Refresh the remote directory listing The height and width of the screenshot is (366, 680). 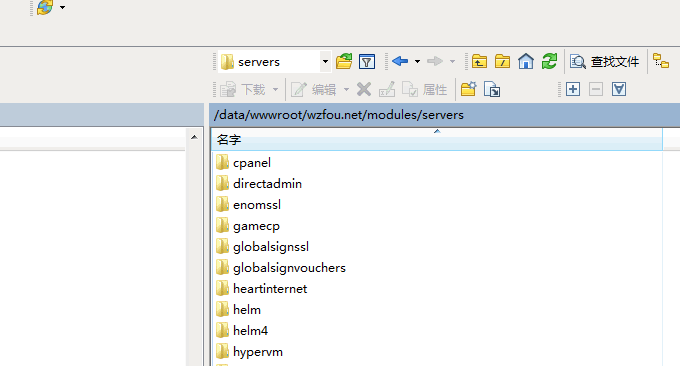pyautogui.click(x=549, y=62)
